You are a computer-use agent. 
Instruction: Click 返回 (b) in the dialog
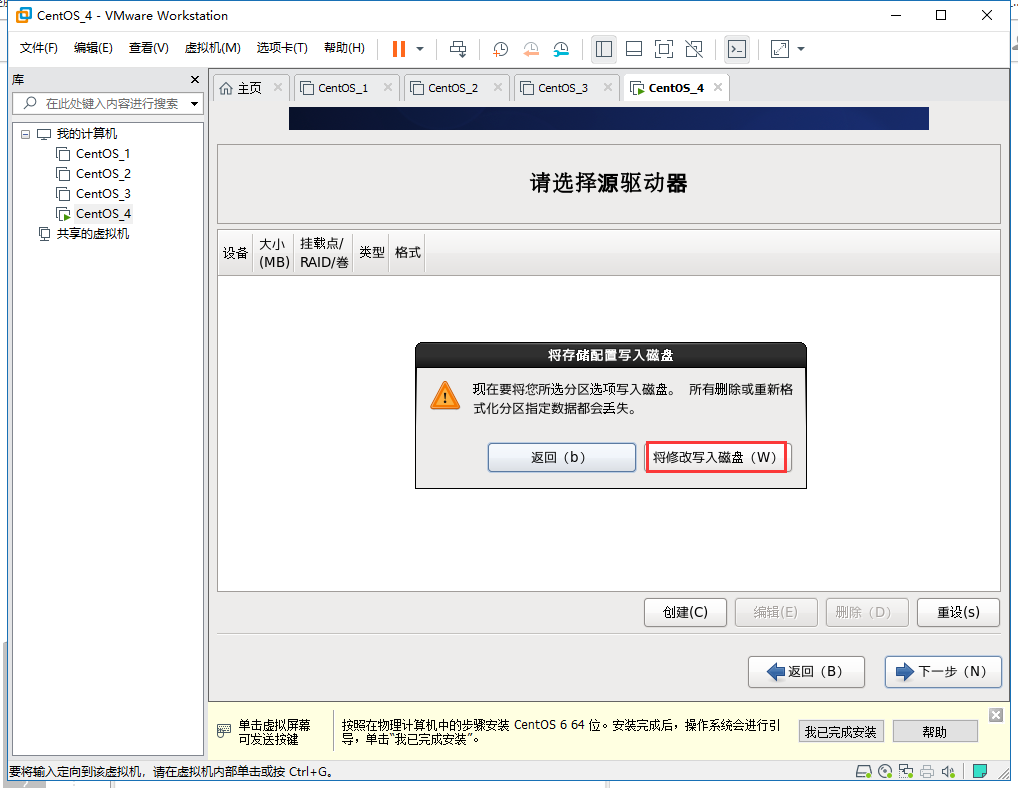[x=562, y=457]
